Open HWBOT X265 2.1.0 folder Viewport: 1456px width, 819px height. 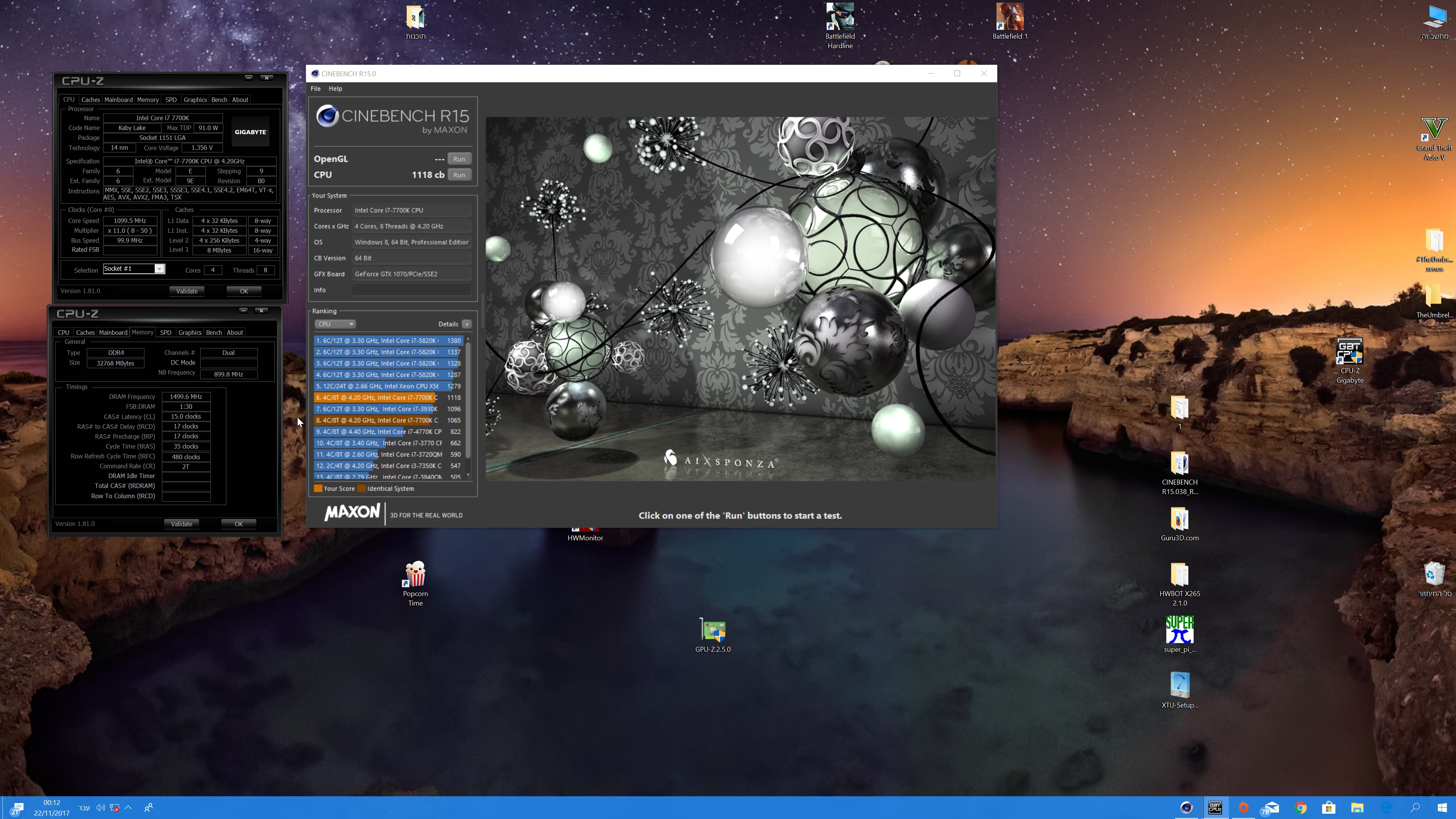(x=1180, y=584)
